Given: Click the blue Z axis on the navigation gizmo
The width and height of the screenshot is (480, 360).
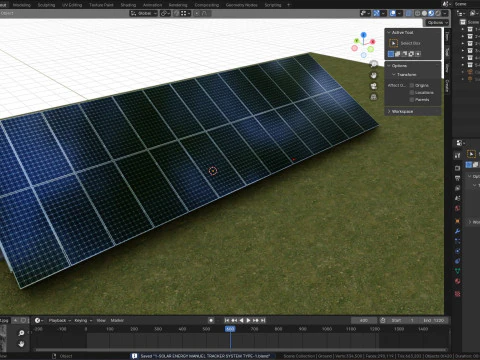Looking at the screenshot, I should 364,34.
